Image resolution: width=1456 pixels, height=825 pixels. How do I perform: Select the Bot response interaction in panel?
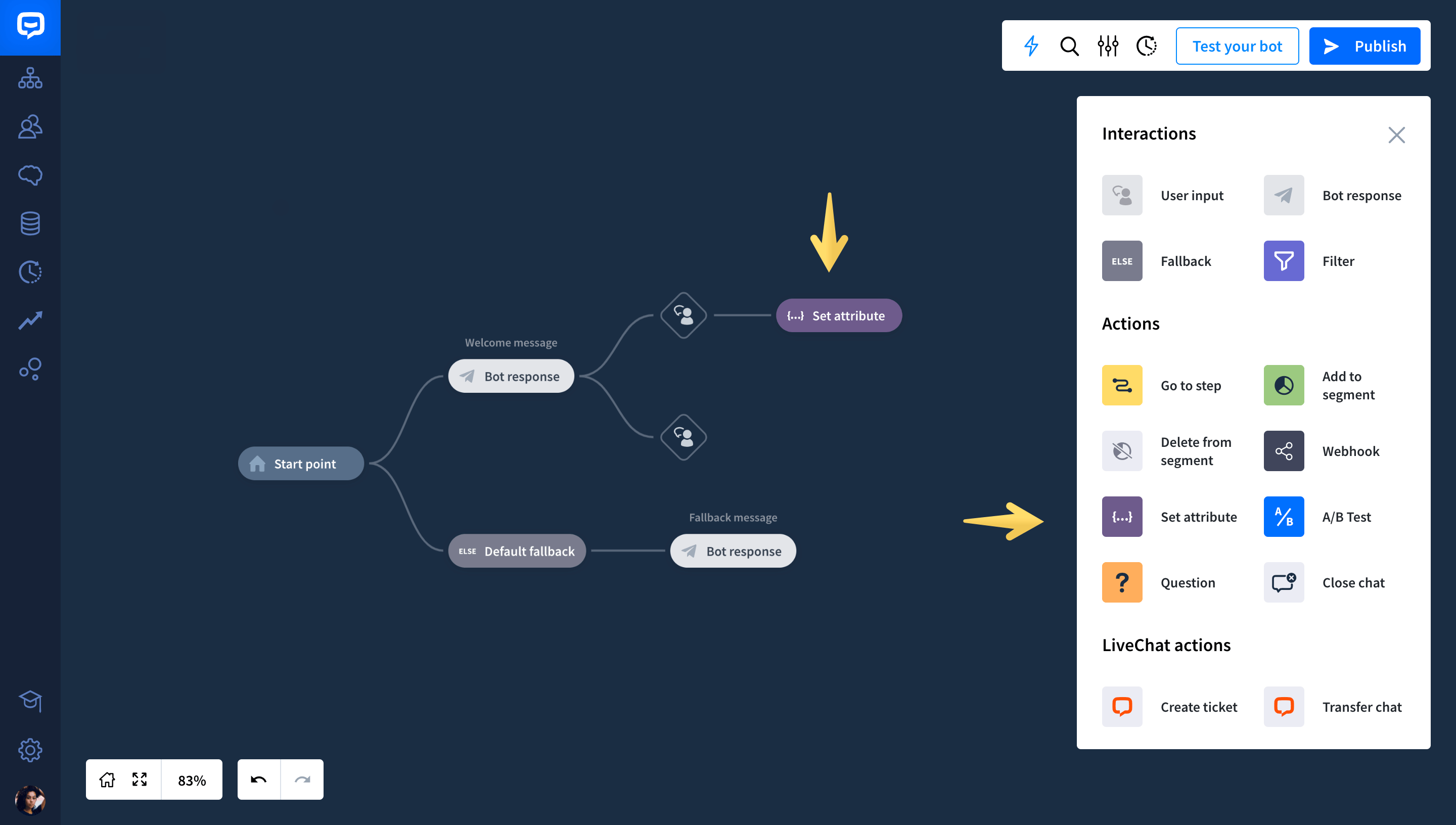pyautogui.click(x=1333, y=196)
